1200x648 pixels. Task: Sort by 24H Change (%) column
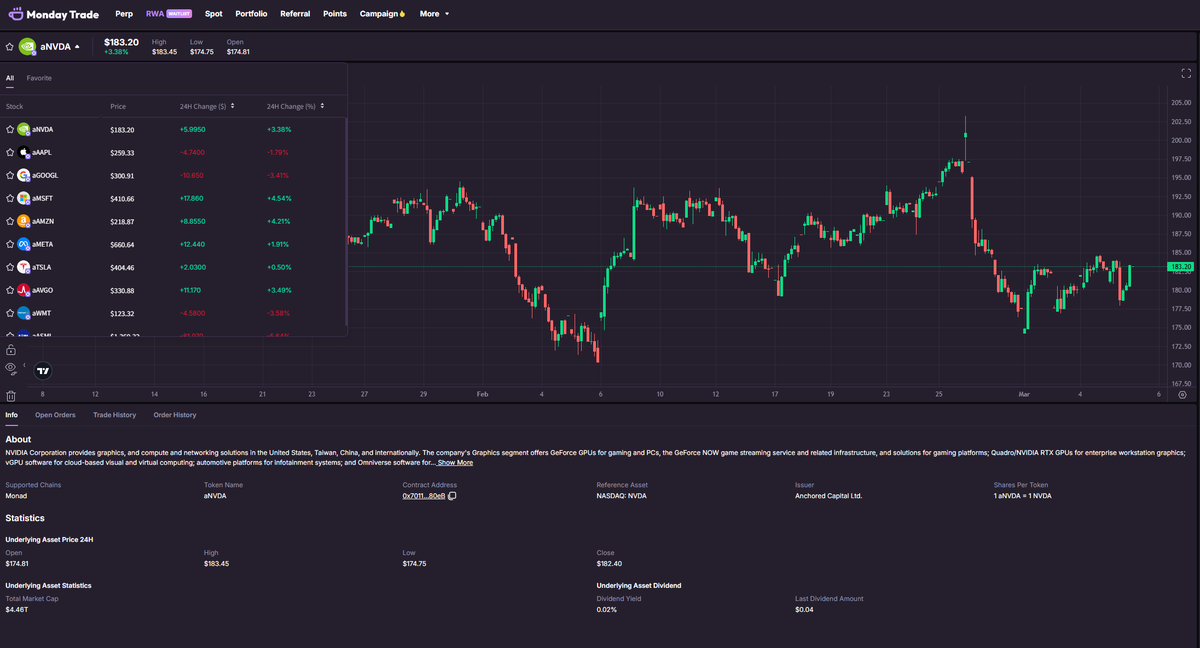pyautogui.click(x=295, y=106)
